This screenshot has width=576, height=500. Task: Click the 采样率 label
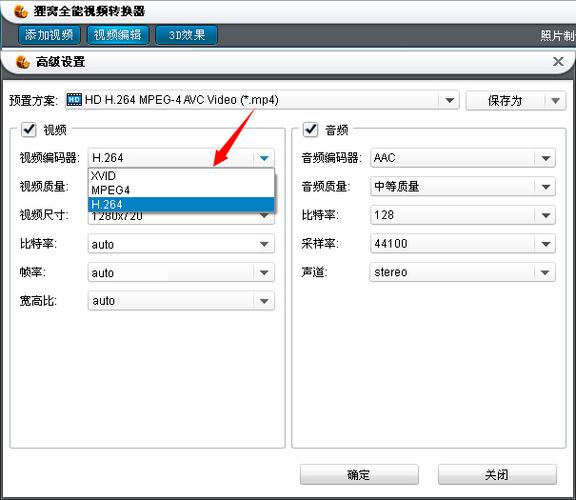320,243
